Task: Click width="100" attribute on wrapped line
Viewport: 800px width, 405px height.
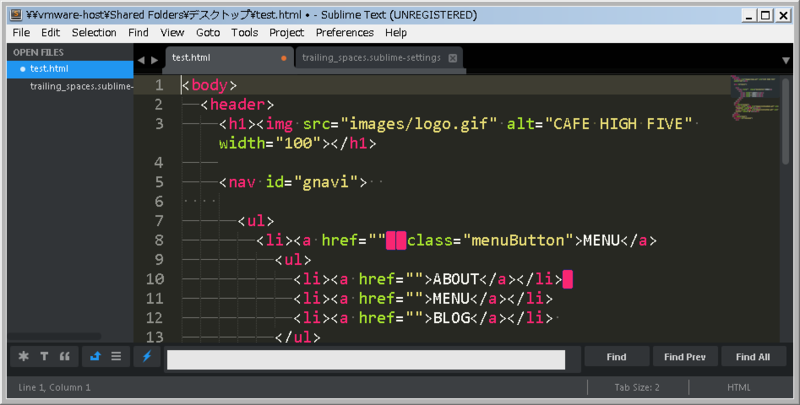Action: [270, 143]
